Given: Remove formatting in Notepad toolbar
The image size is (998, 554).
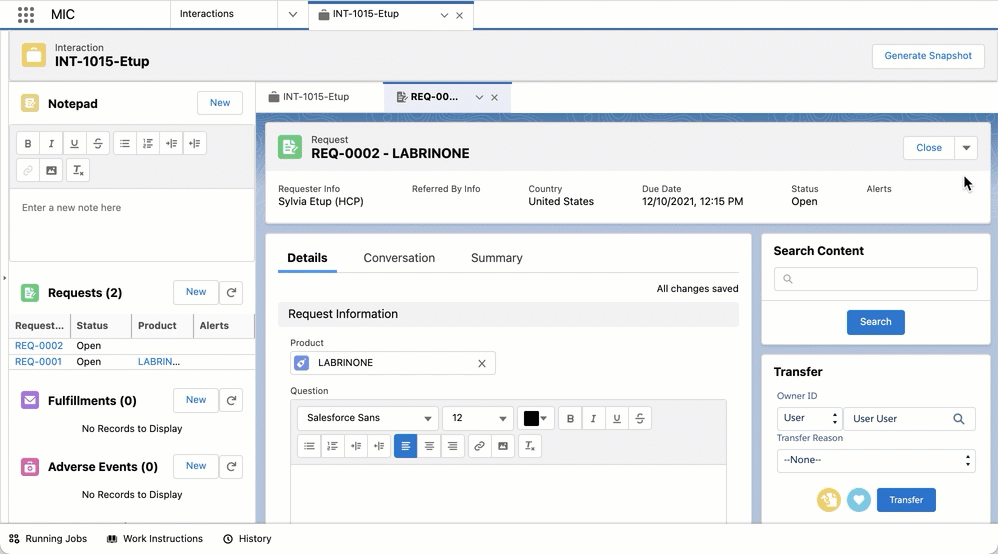Looking at the screenshot, I should point(77,170).
